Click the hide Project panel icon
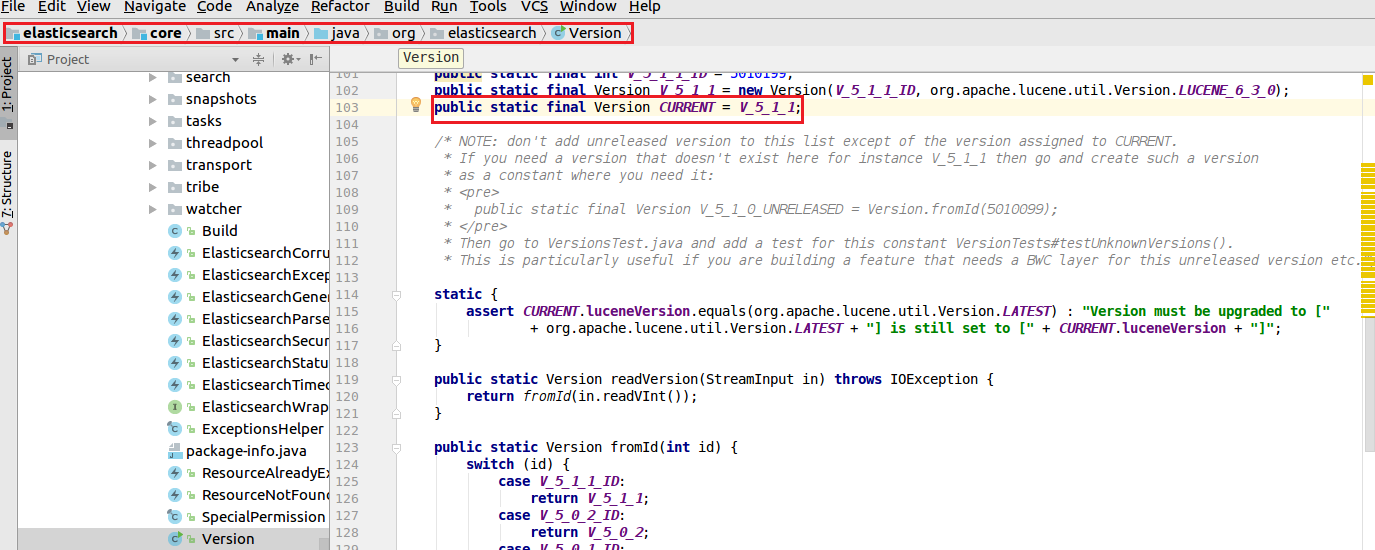The width and height of the screenshot is (1375, 550). [x=316, y=60]
